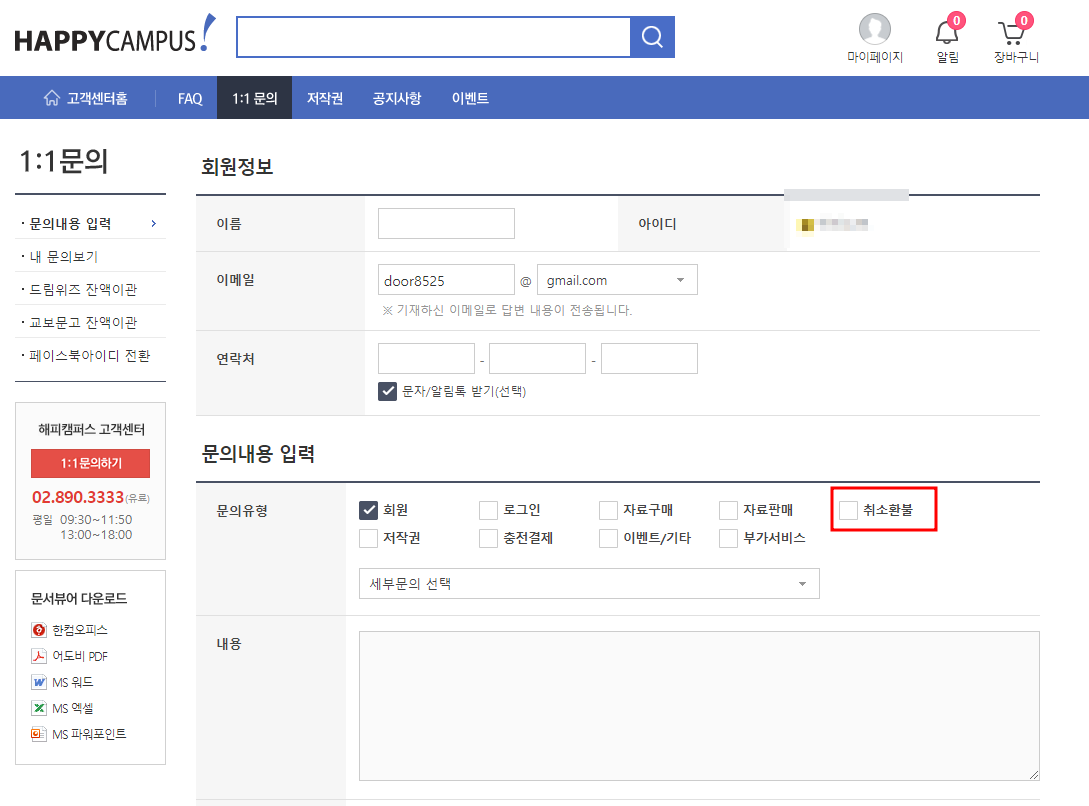Screen dimensions: 1089x806
Task: Open the 공지사항 menu item
Action: 396,97
